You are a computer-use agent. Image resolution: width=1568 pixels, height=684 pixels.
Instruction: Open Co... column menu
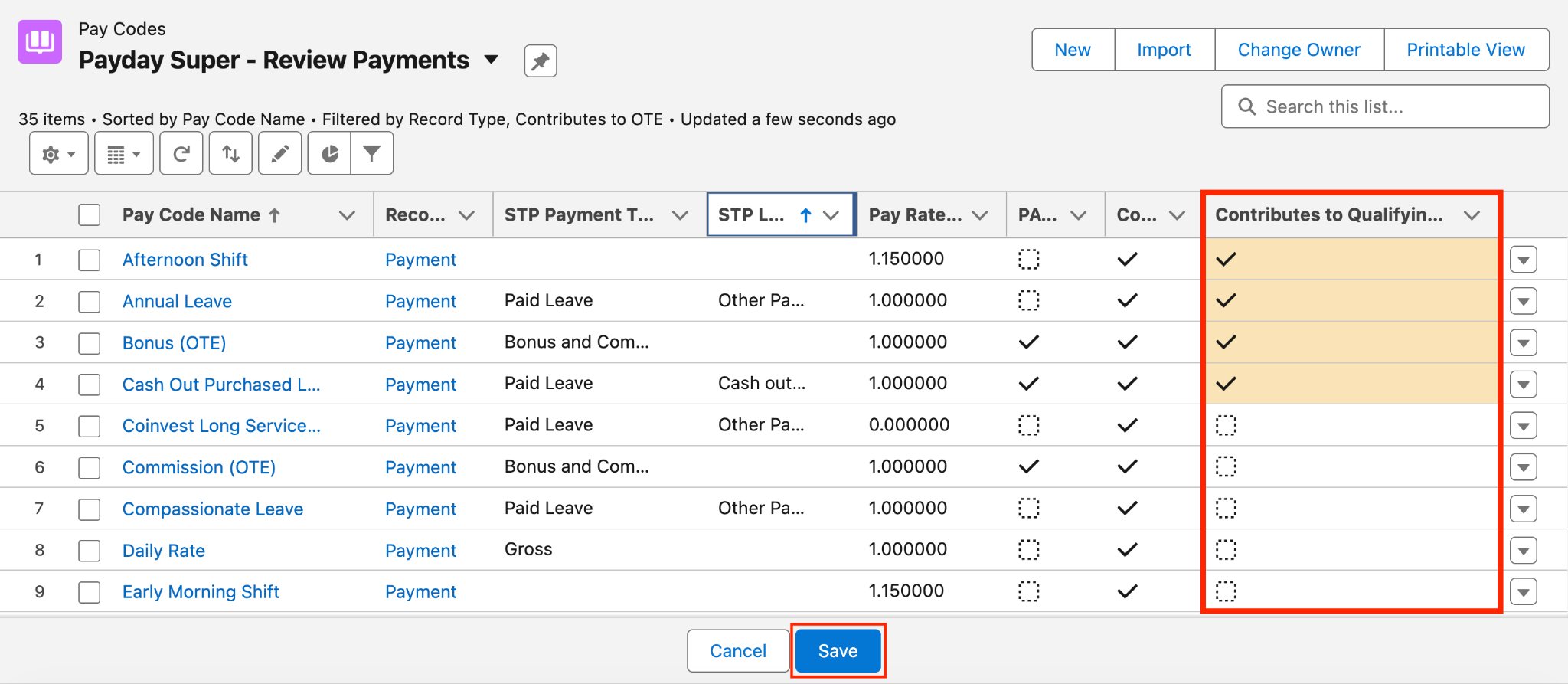click(1177, 215)
